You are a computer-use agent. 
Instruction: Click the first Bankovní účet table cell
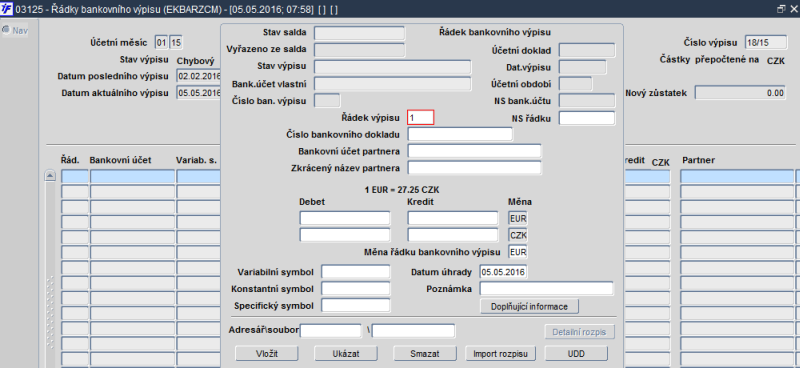(x=132, y=177)
